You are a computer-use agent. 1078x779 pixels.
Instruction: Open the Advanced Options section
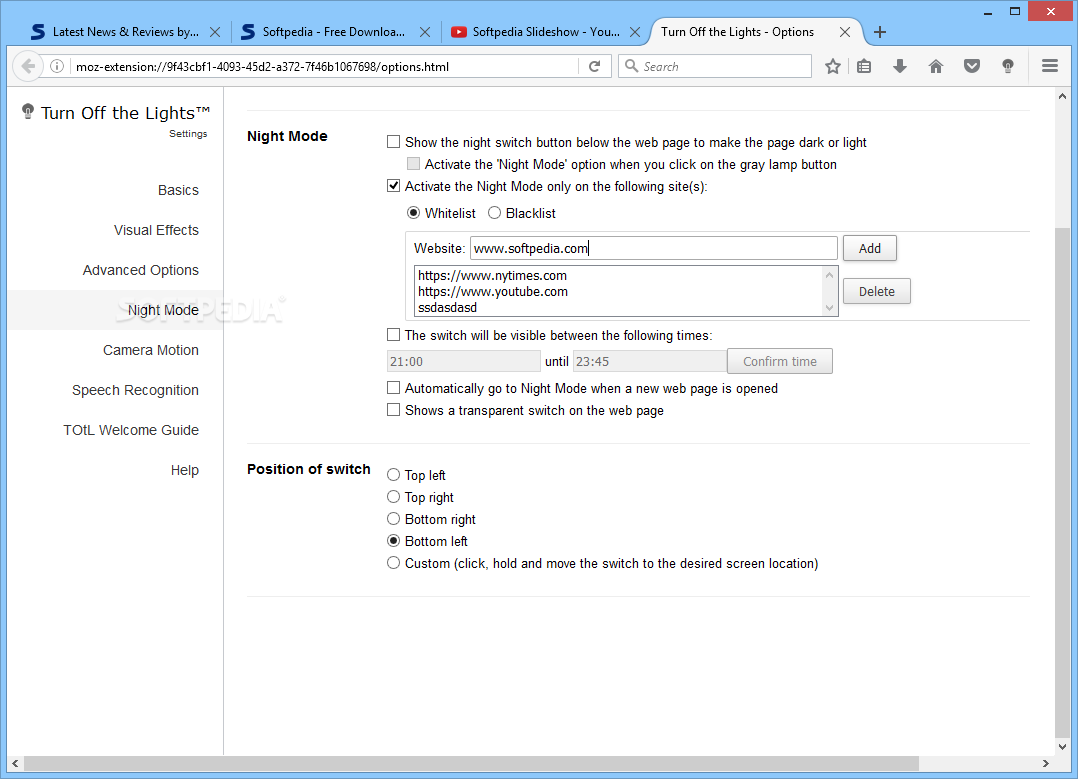point(140,270)
